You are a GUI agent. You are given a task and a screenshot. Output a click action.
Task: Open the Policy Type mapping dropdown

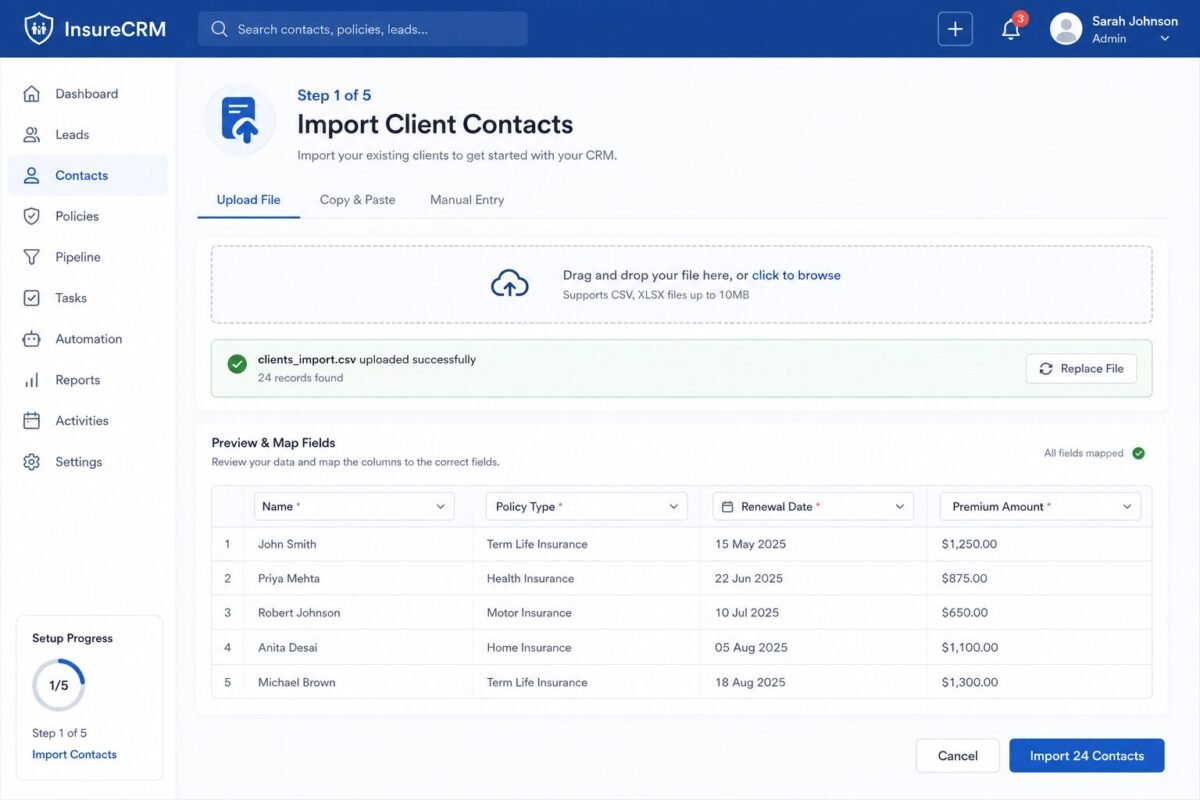586,506
